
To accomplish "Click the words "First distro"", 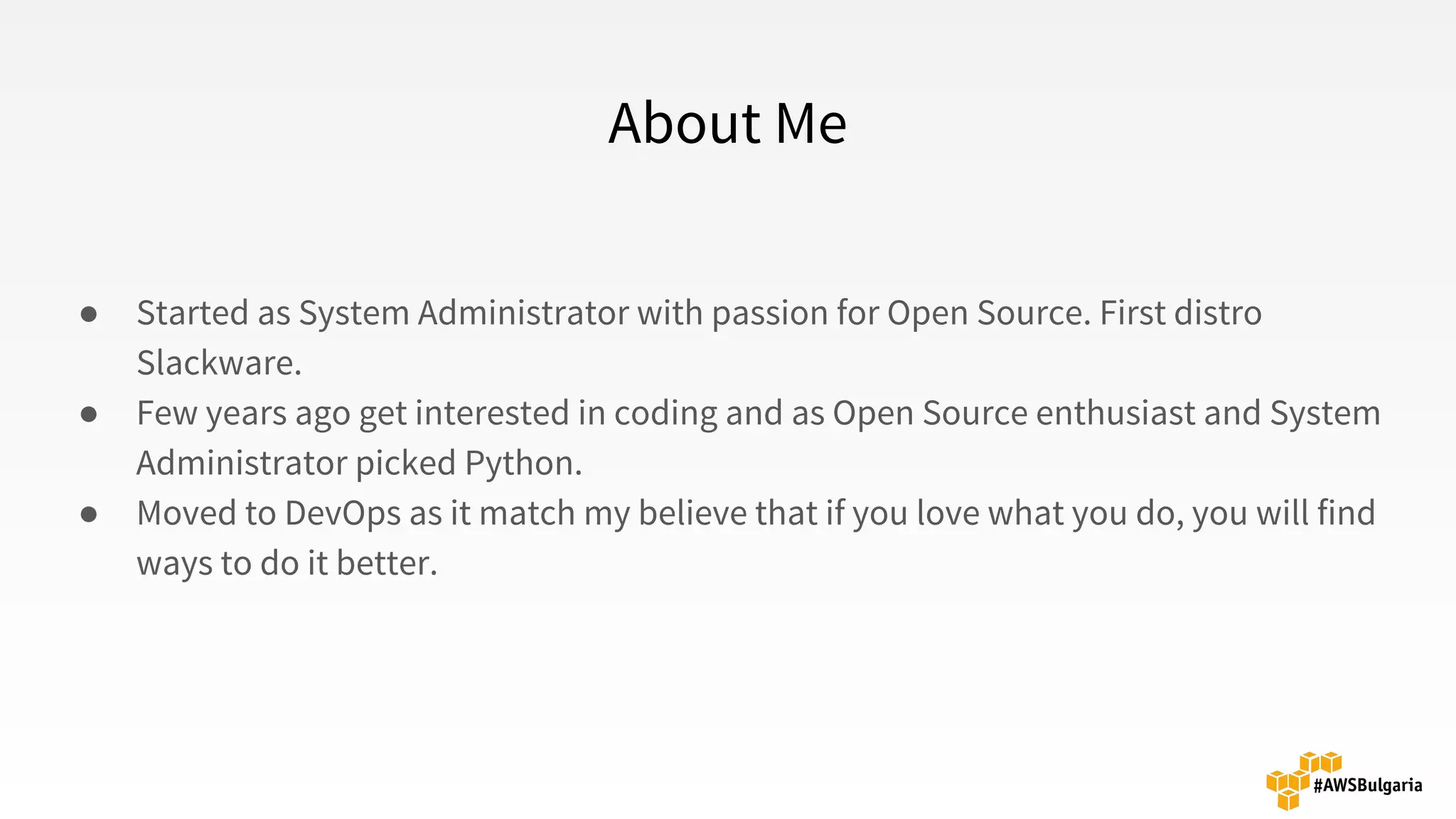I will tap(1180, 314).
